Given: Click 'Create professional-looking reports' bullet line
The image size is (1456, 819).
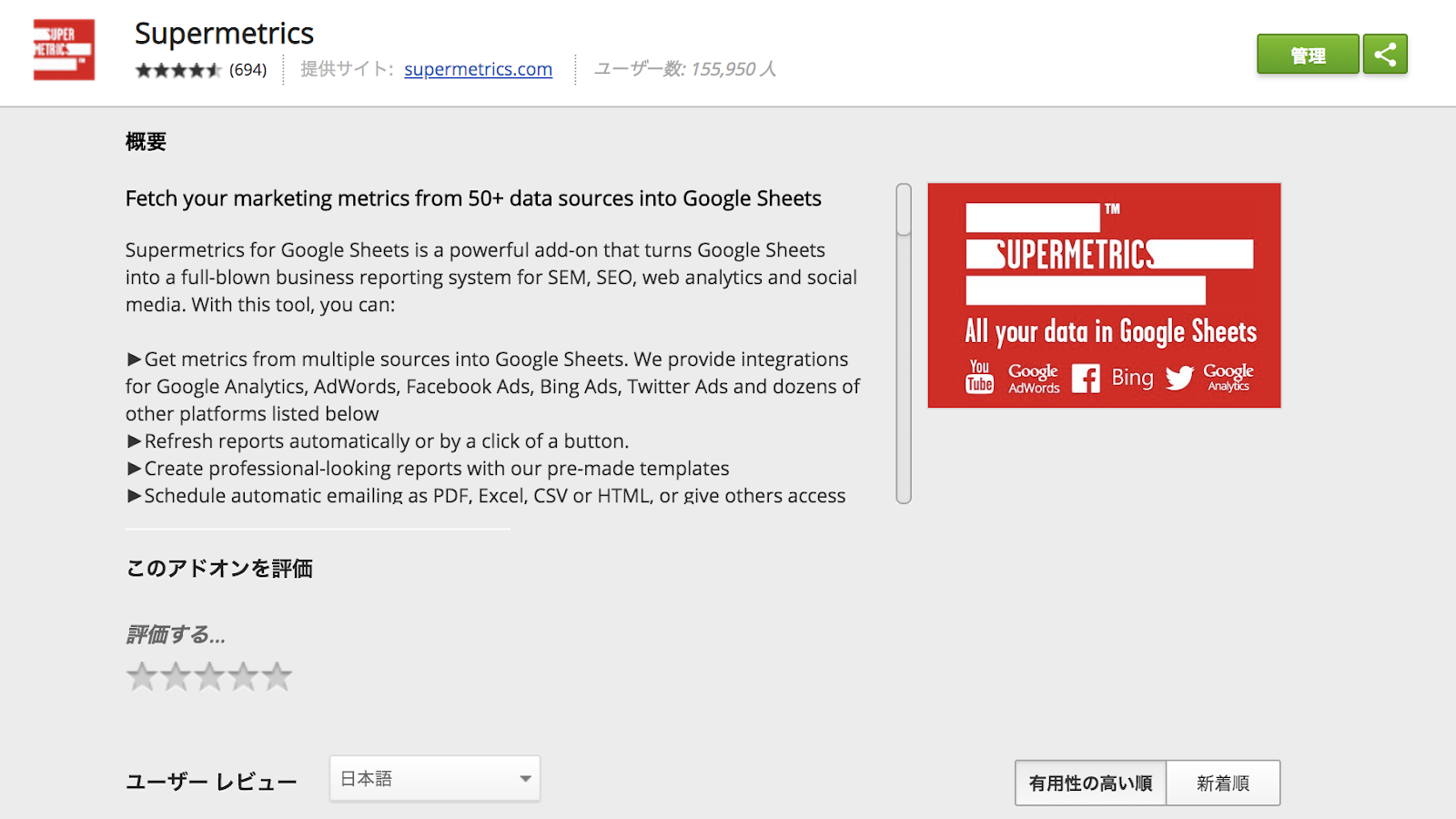Looking at the screenshot, I should click(x=428, y=469).
